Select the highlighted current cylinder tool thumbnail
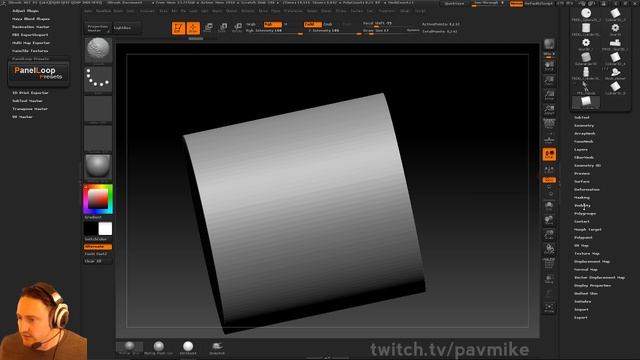Image resolution: width=640 pixels, height=360 pixels. (586, 102)
